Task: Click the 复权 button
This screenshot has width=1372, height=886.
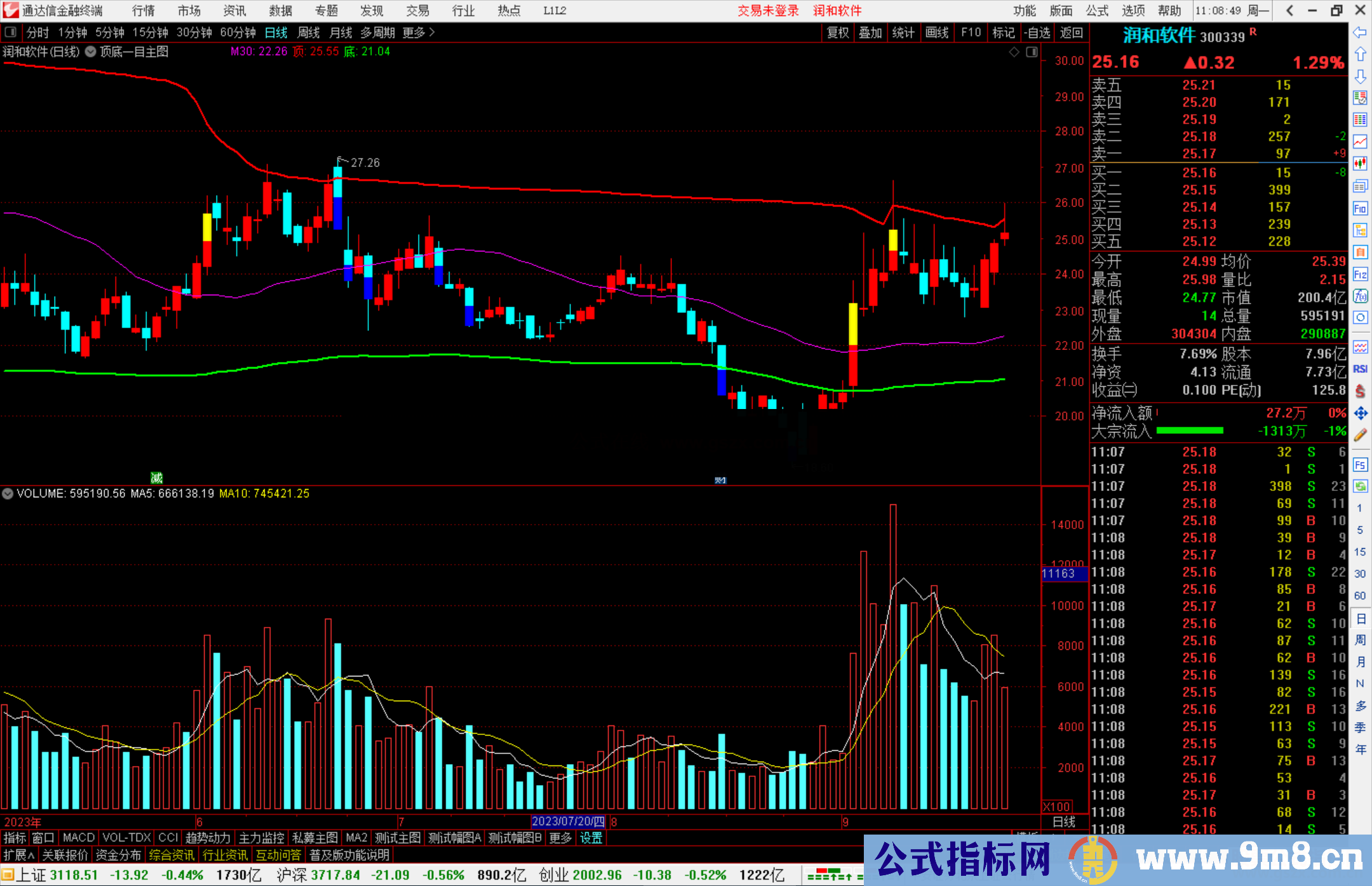Action: pos(838,32)
